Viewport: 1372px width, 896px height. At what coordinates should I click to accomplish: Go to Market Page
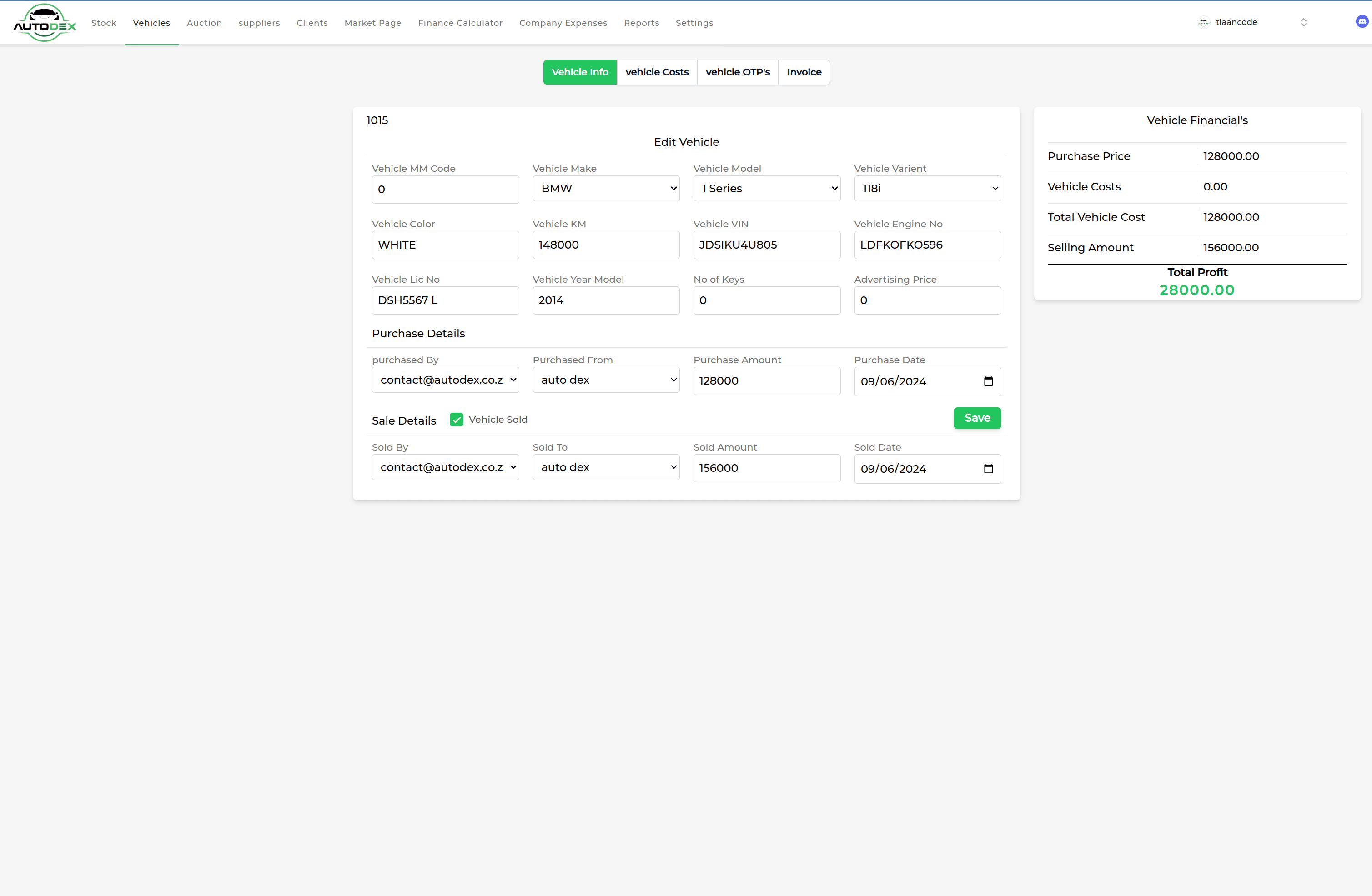[373, 23]
